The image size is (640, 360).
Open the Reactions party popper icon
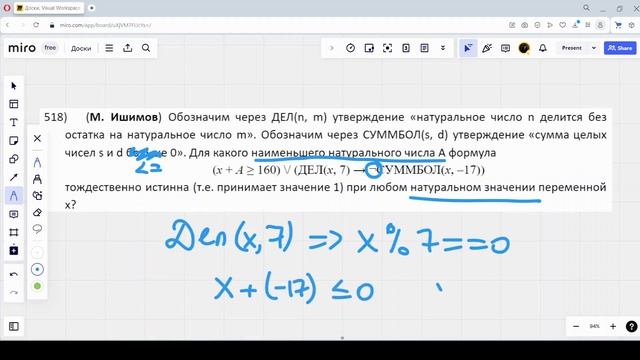click(487, 48)
